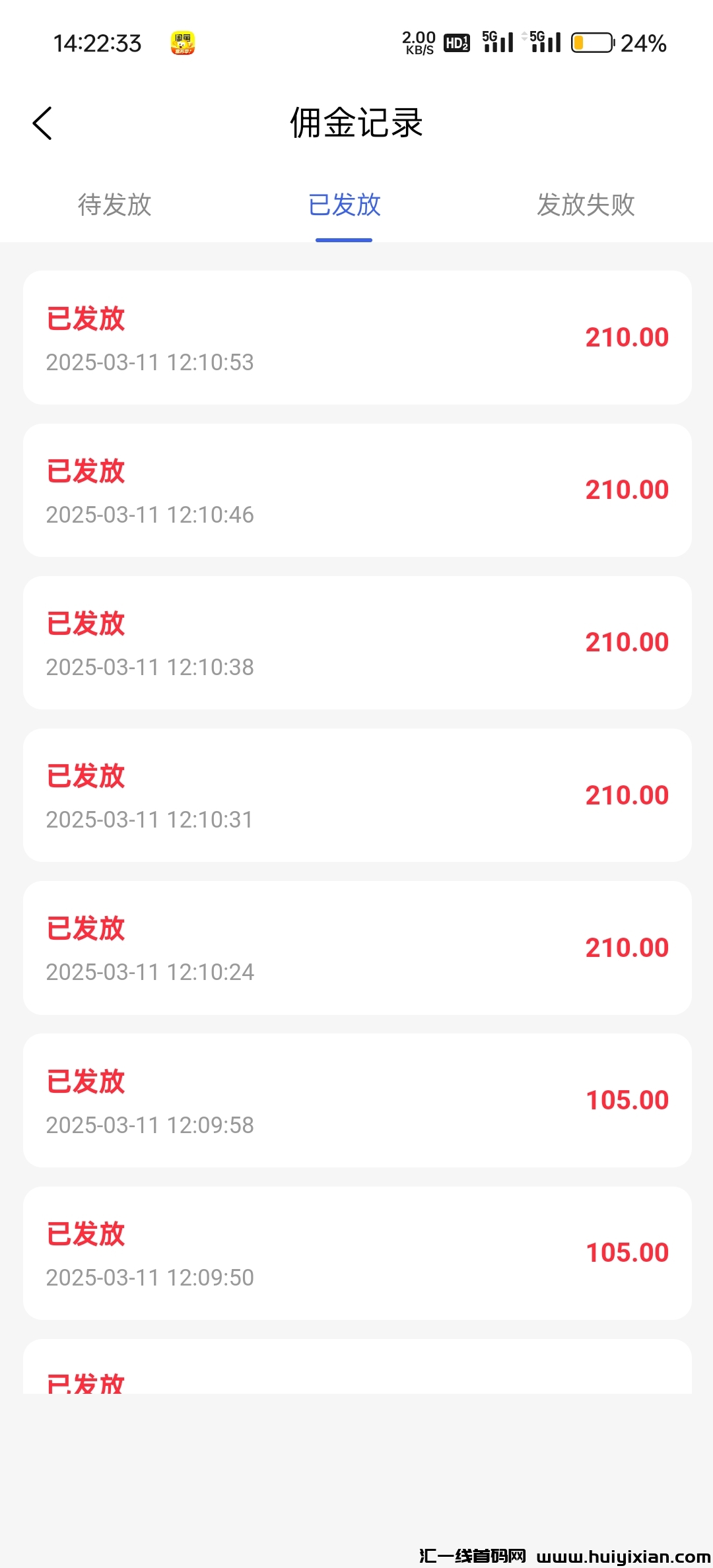This screenshot has width=713, height=1568.
Task: Tap the 105.00 record at 12:09:50
Action: click(x=357, y=1253)
